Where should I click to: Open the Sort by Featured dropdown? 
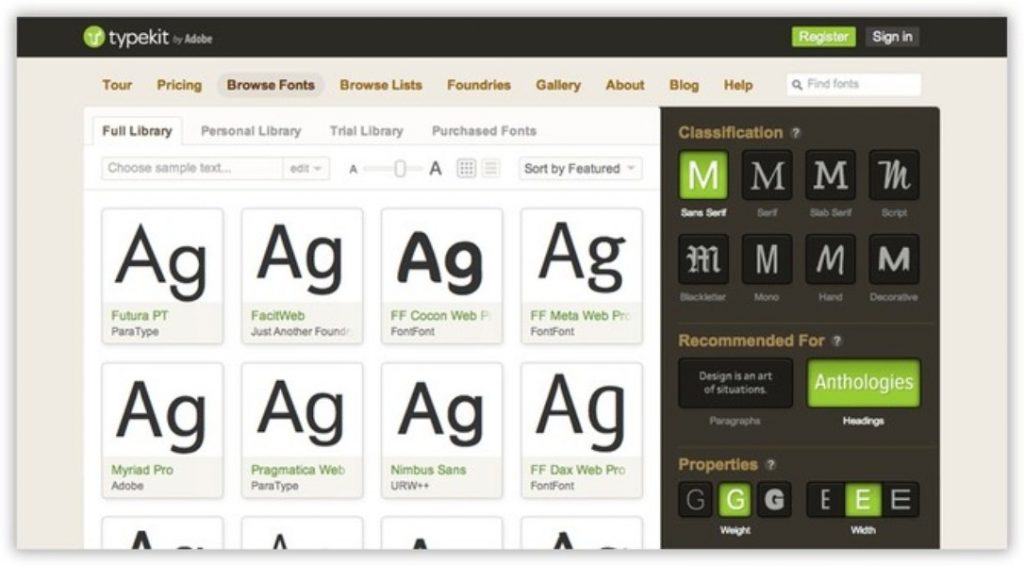(580, 168)
